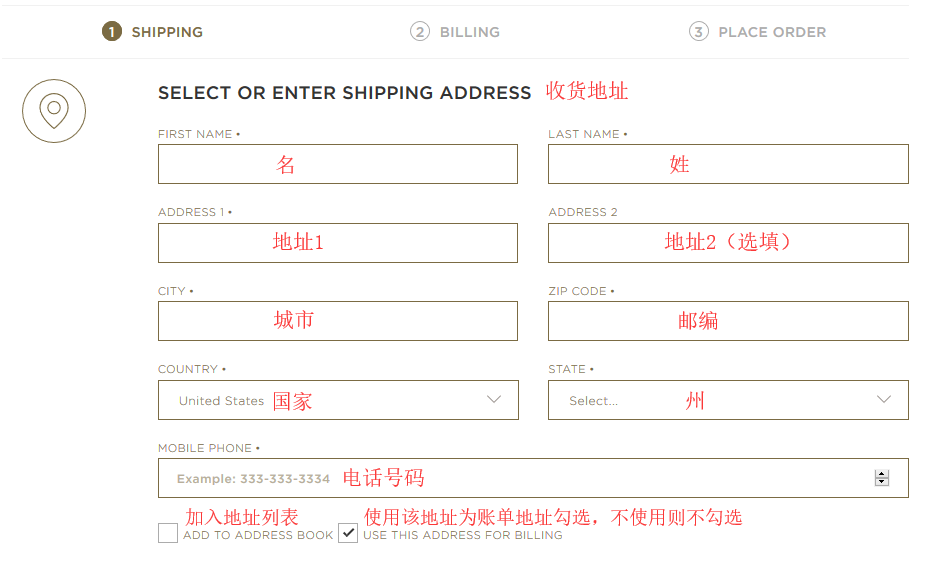Switch to the Billing step label
939x563 pixels.
(469, 32)
